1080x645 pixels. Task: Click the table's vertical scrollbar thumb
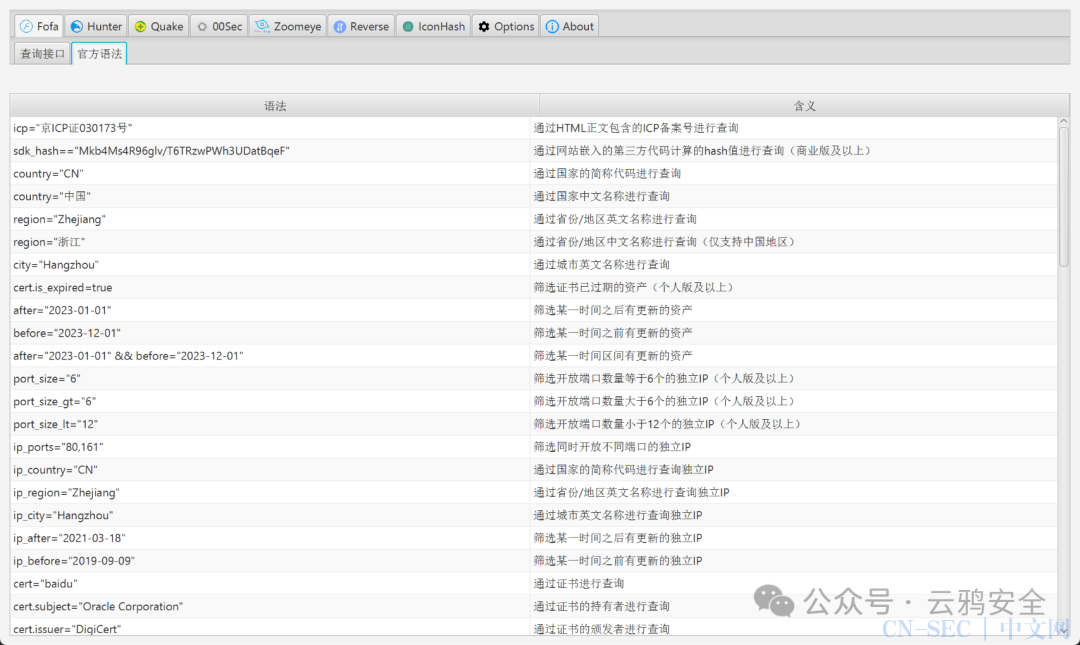(1063, 196)
